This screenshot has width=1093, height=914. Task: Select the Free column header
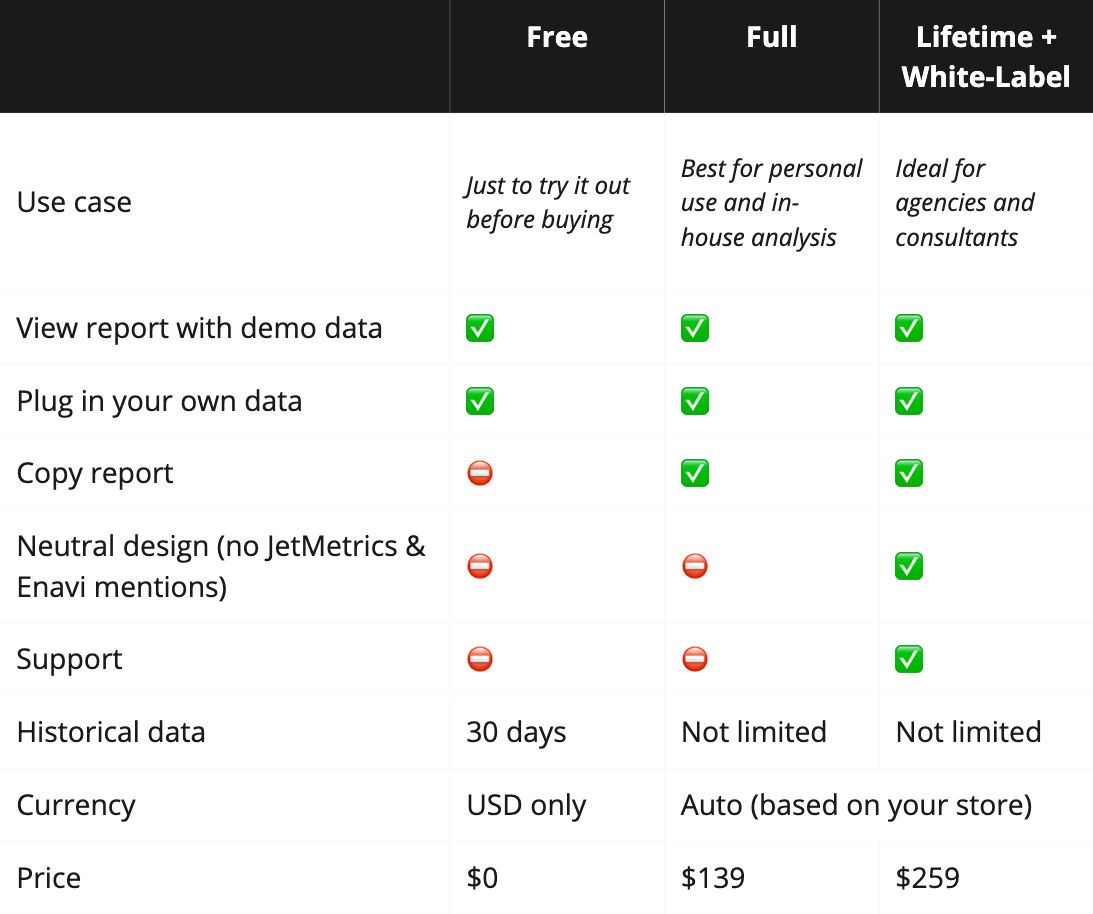(557, 38)
